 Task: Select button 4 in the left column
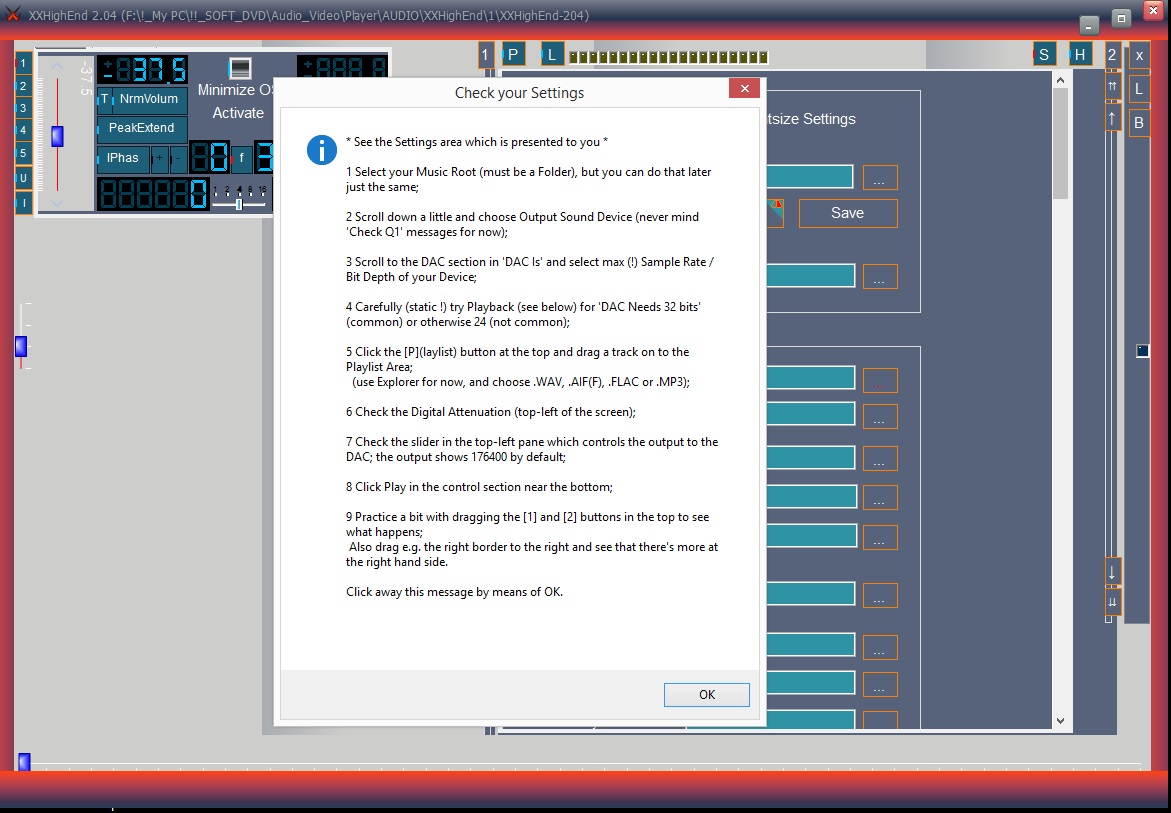coord(23,131)
